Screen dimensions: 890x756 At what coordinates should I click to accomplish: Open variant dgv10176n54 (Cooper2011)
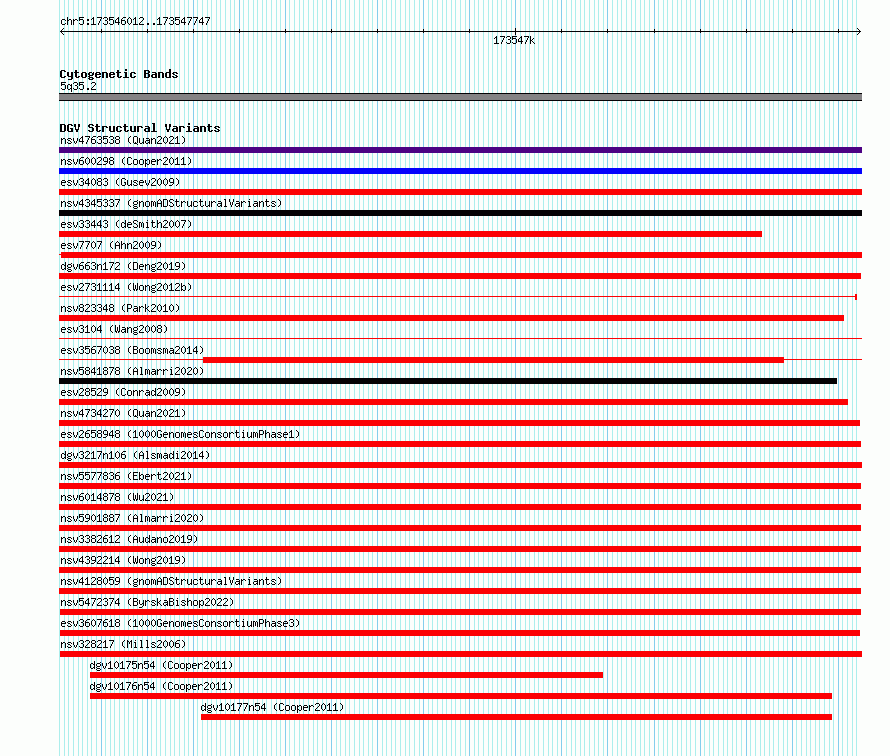tap(161, 686)
